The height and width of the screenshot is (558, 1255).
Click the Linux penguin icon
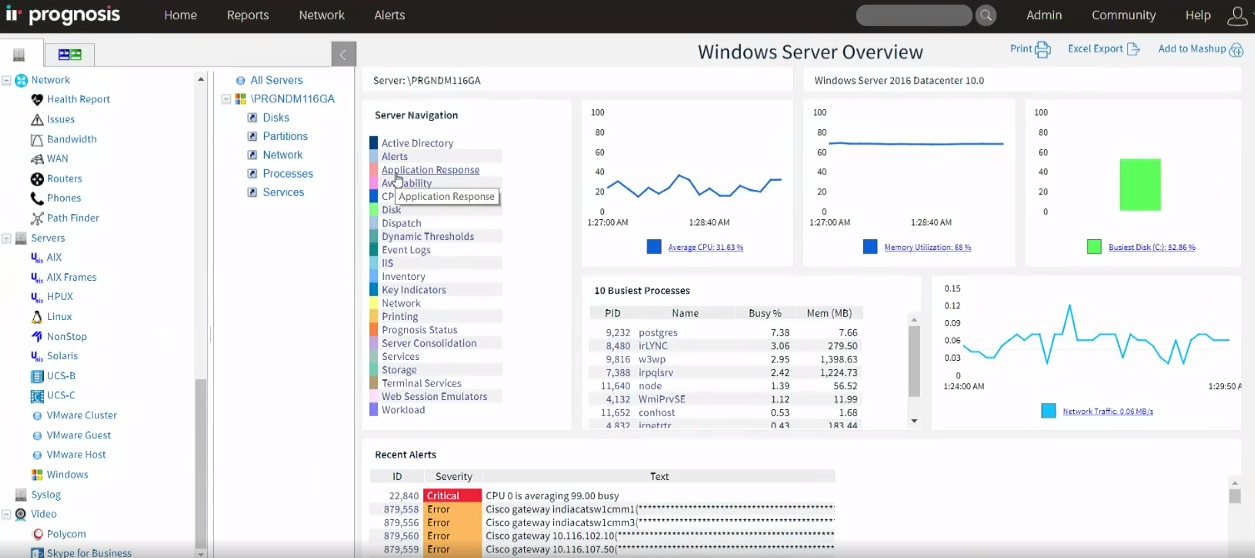click(x=37, y=317)
